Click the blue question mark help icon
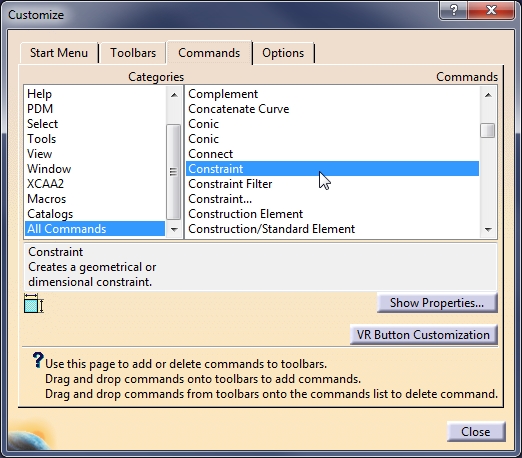This screenshot has height=458, width=522. [38, 360]
